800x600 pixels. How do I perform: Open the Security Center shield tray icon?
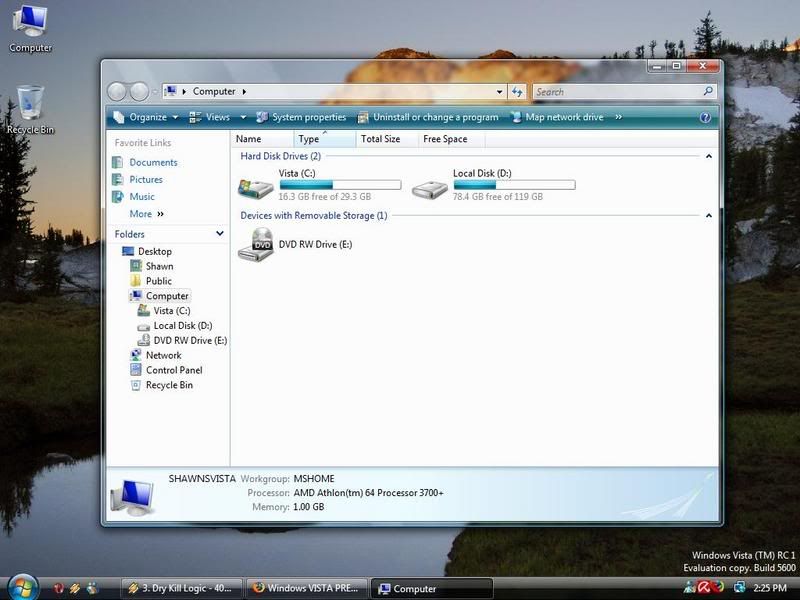point(718,588)
